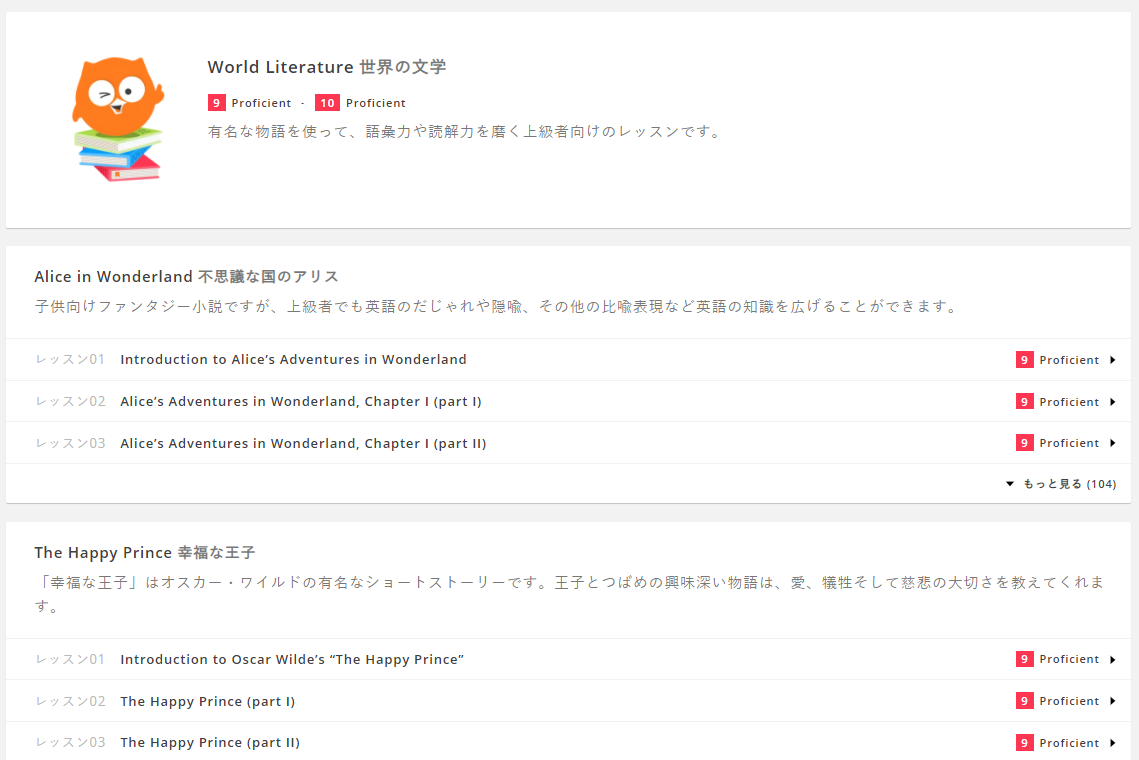Screen dimensions: 1139x760
Task: Click level 9 badge on Alice Chapter I (part II) row
Action: point(1024,443)
